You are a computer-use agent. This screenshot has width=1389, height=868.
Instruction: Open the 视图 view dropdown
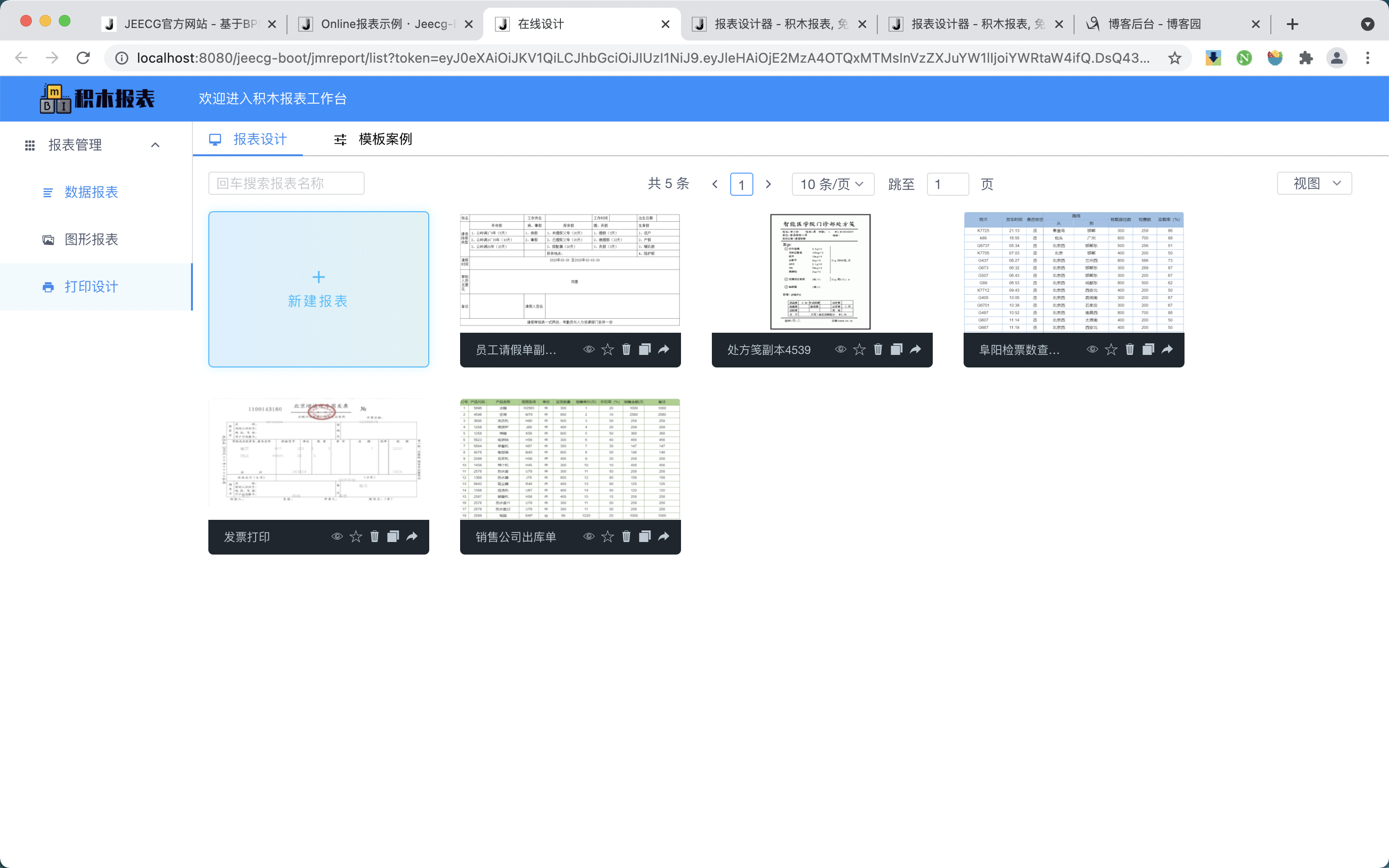[1314, 184]
